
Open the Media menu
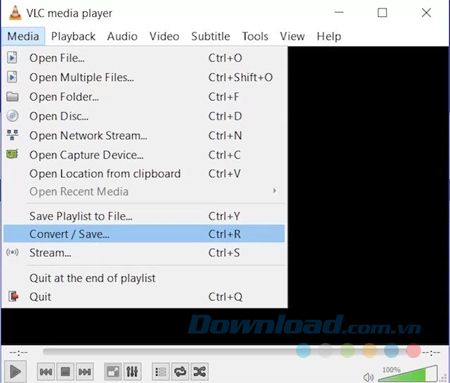point(23,36)
